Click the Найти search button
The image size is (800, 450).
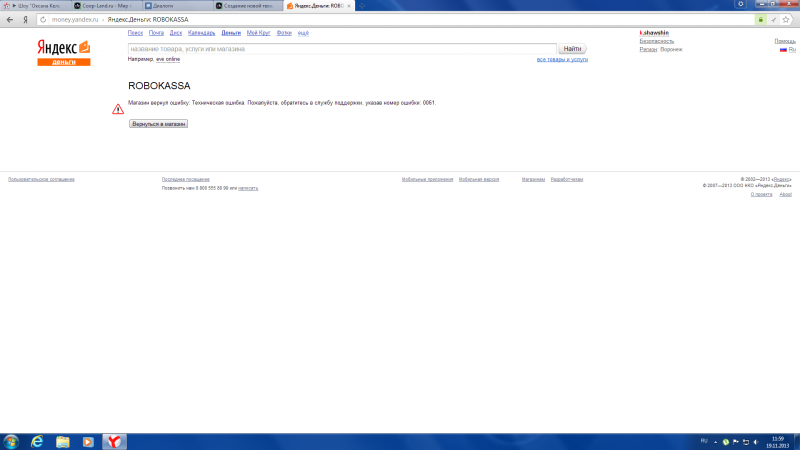click(572, 49)
